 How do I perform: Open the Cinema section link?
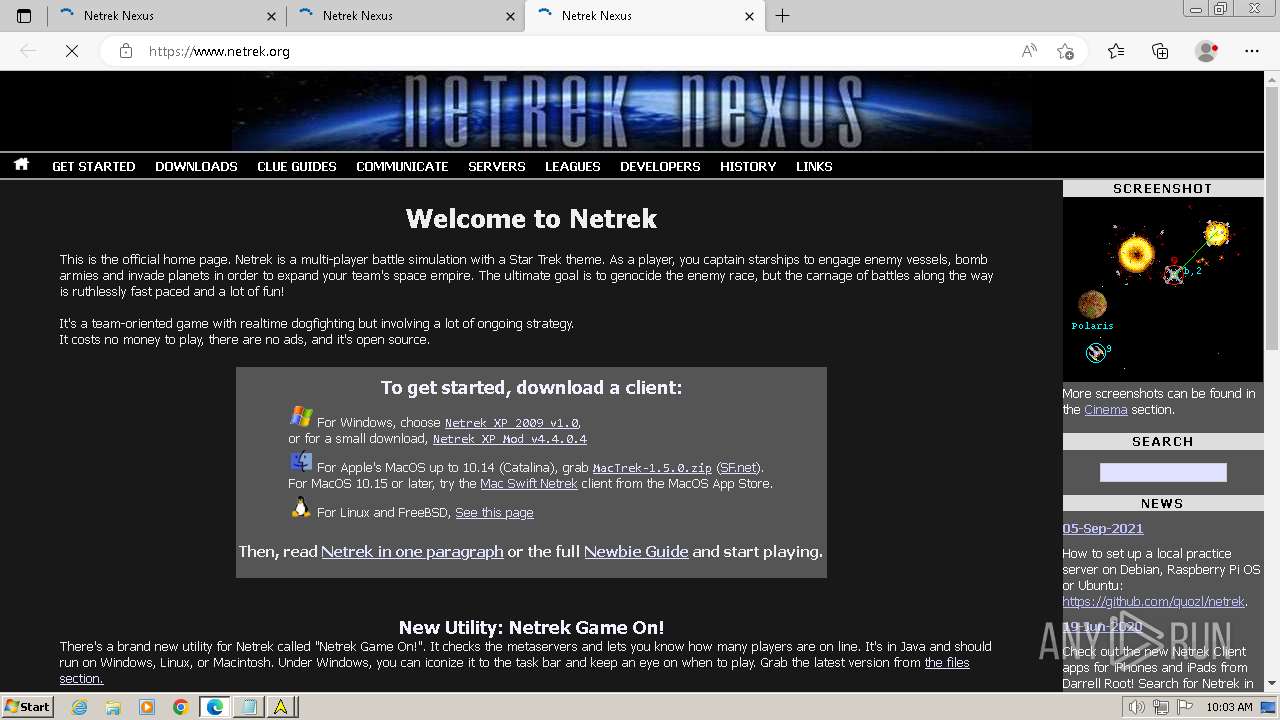1105,409
